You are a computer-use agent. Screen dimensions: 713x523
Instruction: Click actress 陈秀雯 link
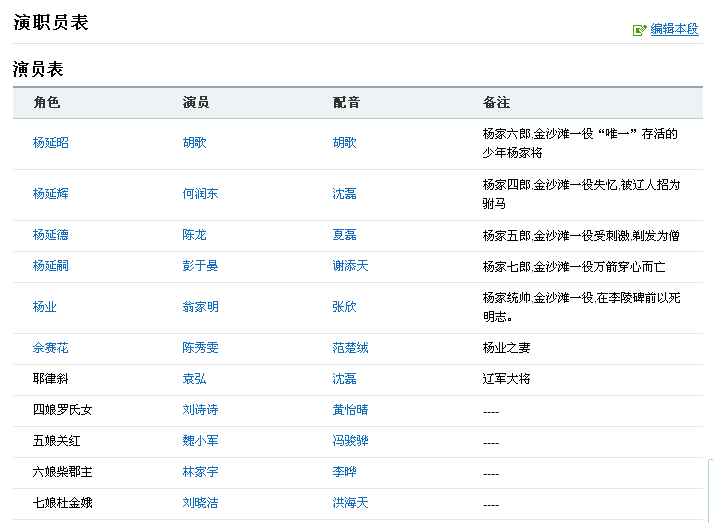tap(200, 348)
